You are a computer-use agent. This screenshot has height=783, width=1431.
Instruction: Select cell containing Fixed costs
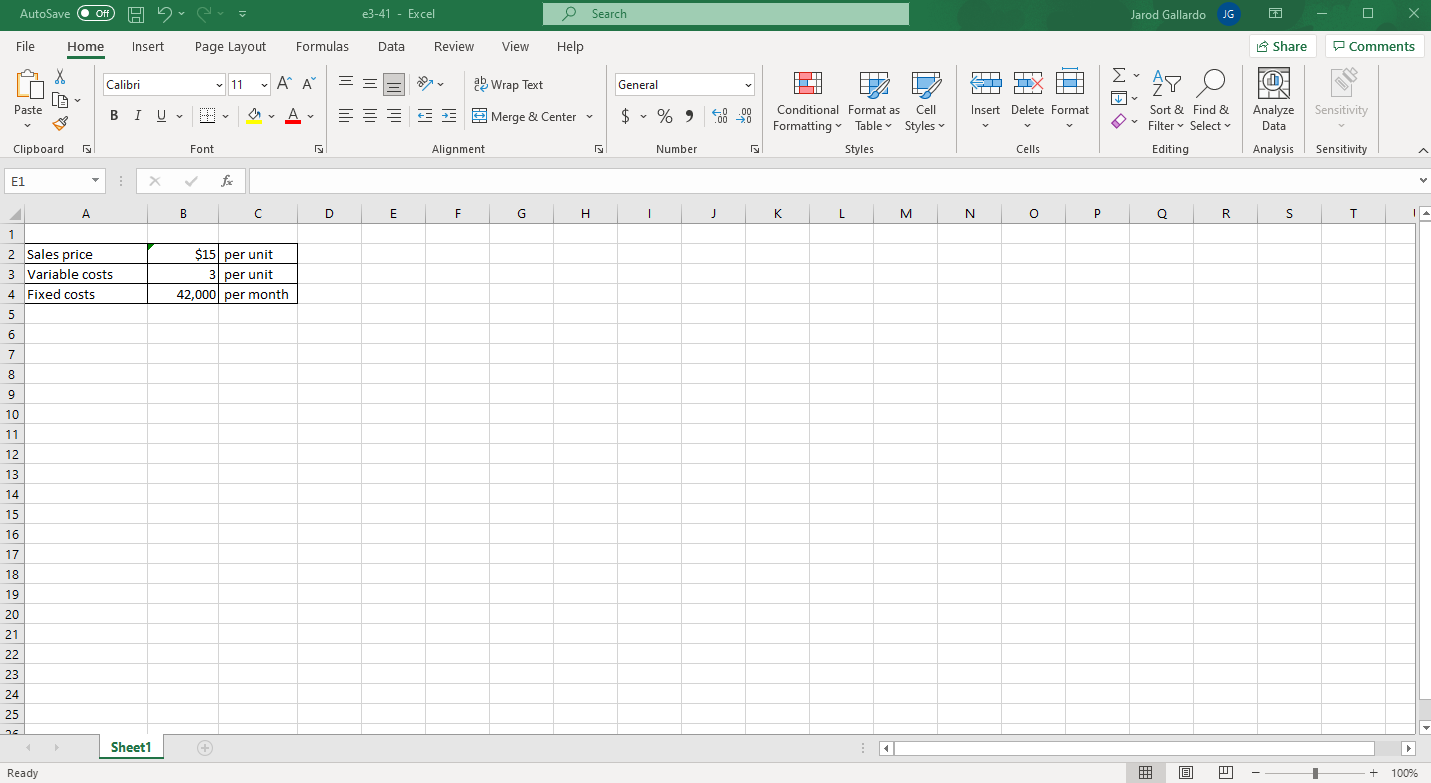click(86, 294)
